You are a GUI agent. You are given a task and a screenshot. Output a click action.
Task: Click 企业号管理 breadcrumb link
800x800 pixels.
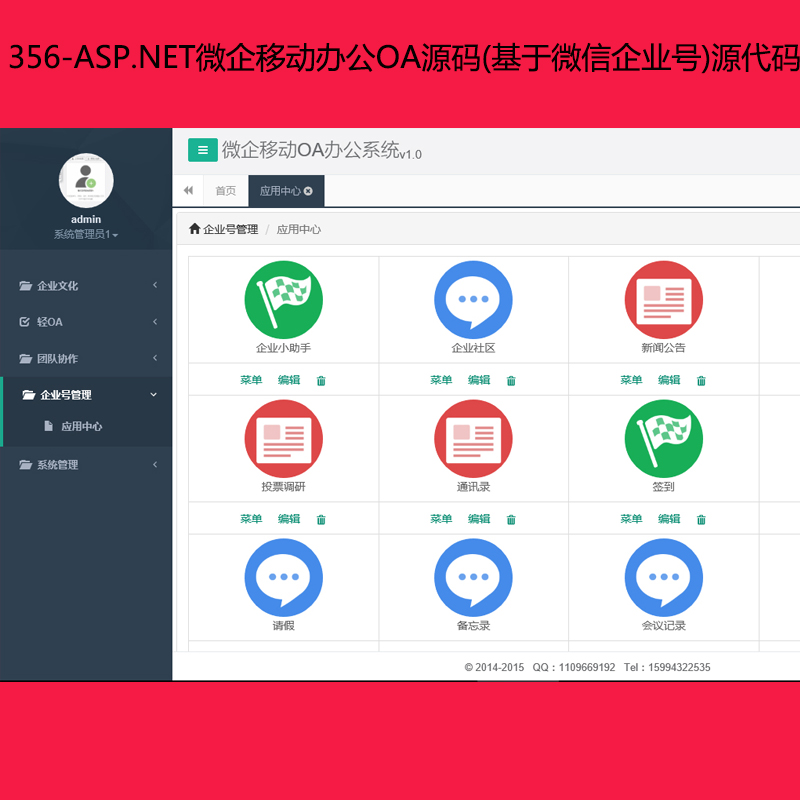coord(231,230)
